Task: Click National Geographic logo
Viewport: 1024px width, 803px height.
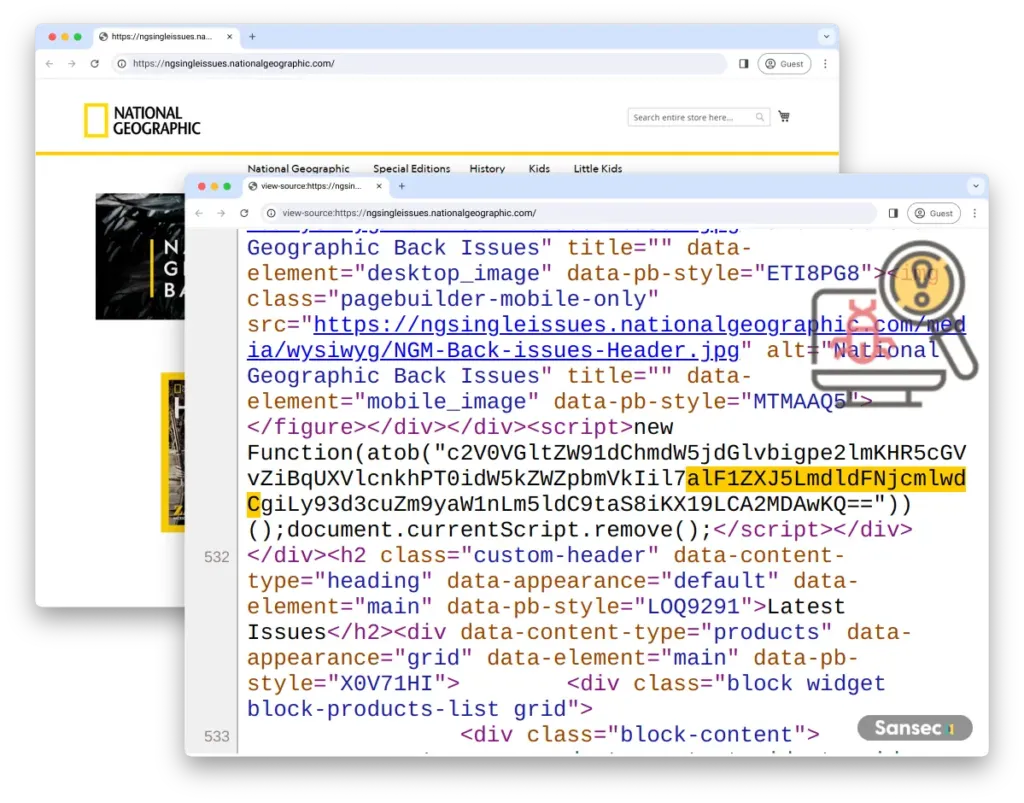Action: (142, 121)
